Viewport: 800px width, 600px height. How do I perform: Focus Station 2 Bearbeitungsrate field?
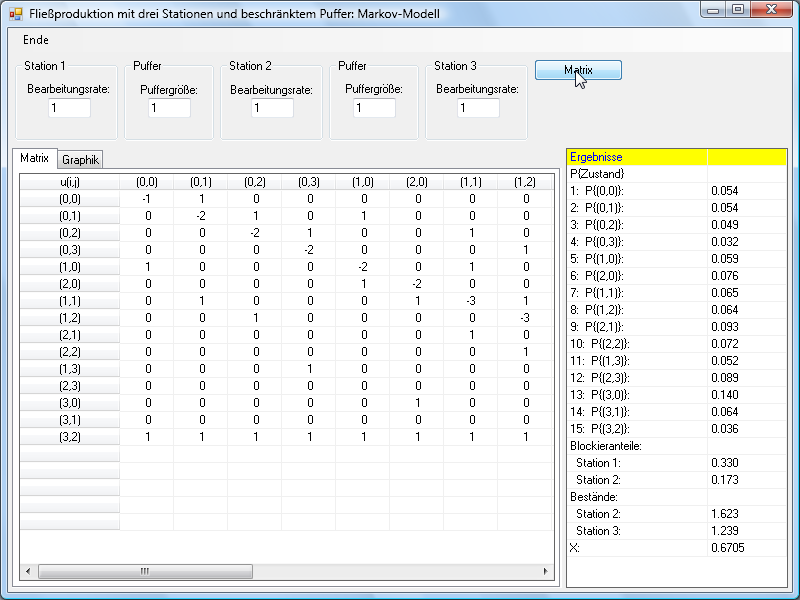click(x=272, y=108)
